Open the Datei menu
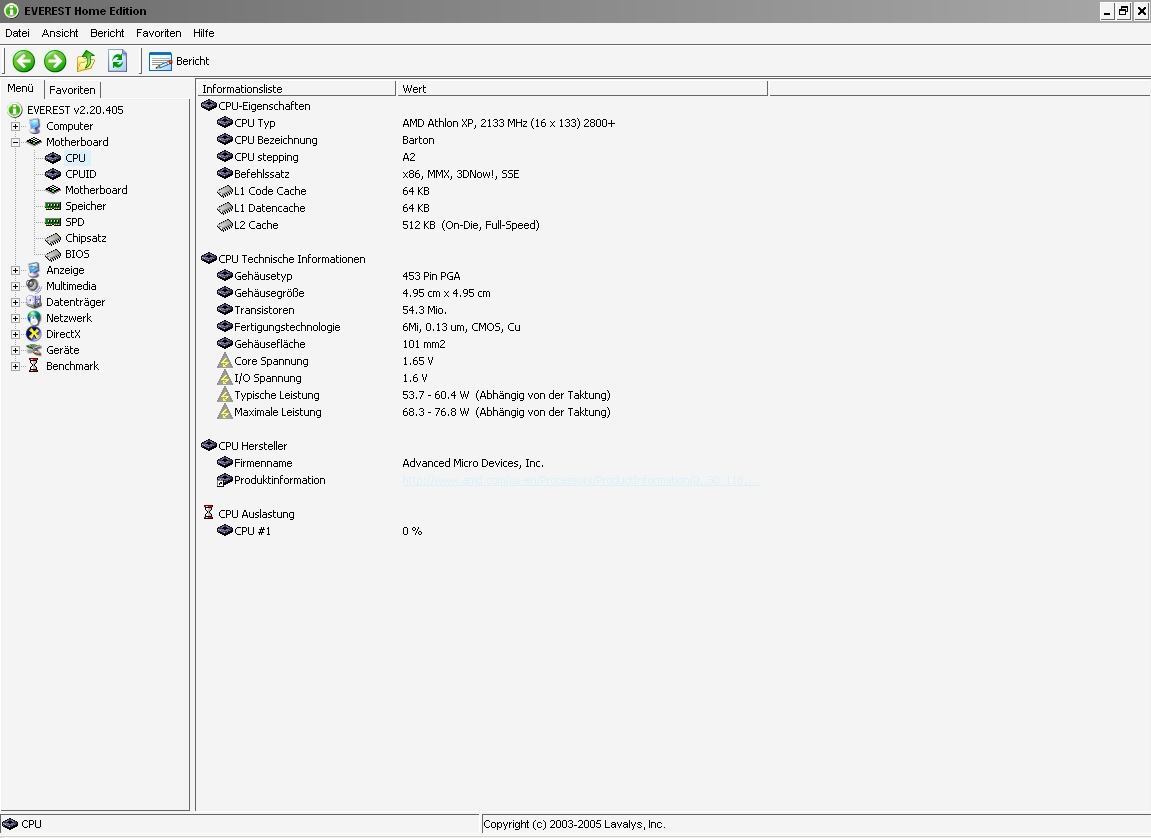The width and height of the screenshot is (1151, 838). pos(18,33)
